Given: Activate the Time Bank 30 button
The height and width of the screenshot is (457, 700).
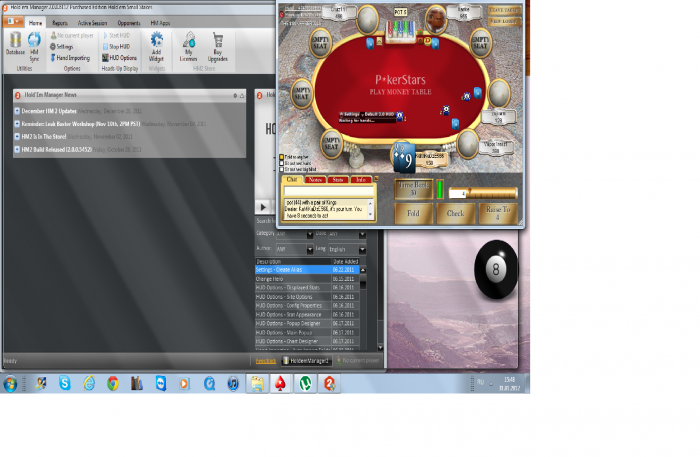Looking at the screenshot, I should click(x=413, y=189).
